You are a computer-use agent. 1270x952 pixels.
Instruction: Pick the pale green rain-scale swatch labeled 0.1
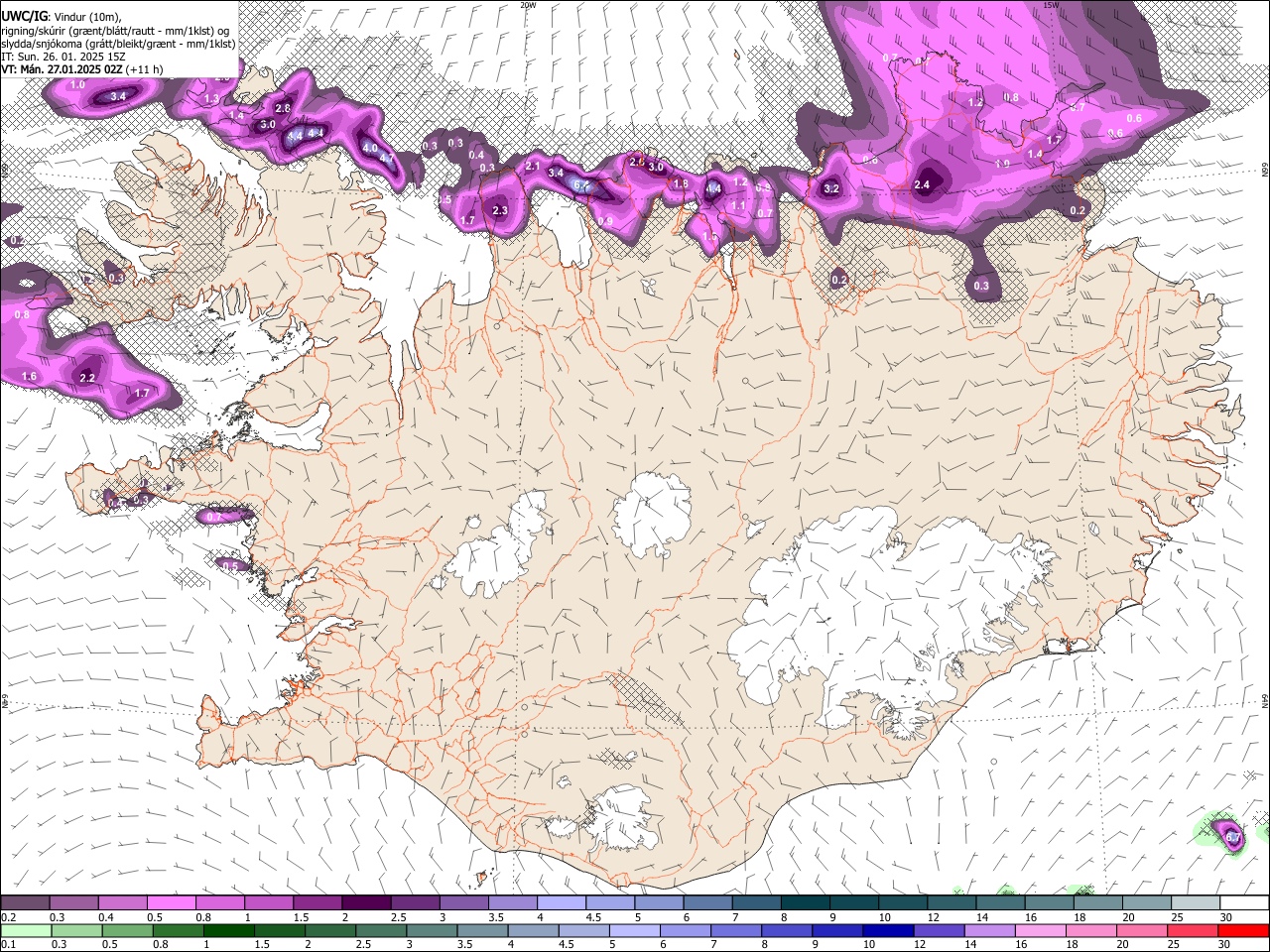25,931
